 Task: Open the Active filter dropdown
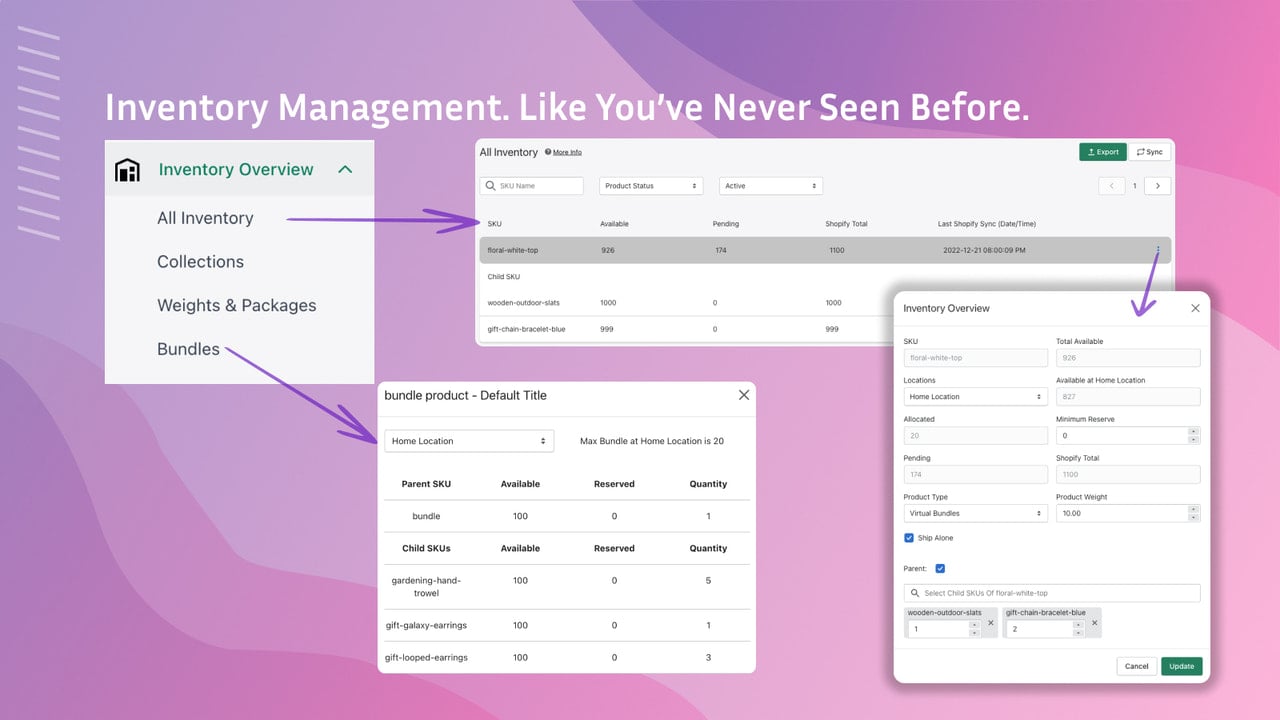(771, 186)
